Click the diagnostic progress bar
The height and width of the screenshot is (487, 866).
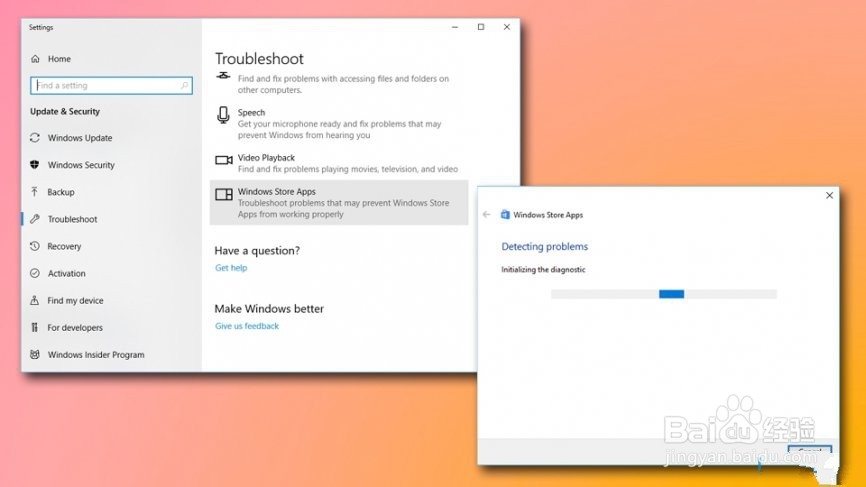pos(663,294)
